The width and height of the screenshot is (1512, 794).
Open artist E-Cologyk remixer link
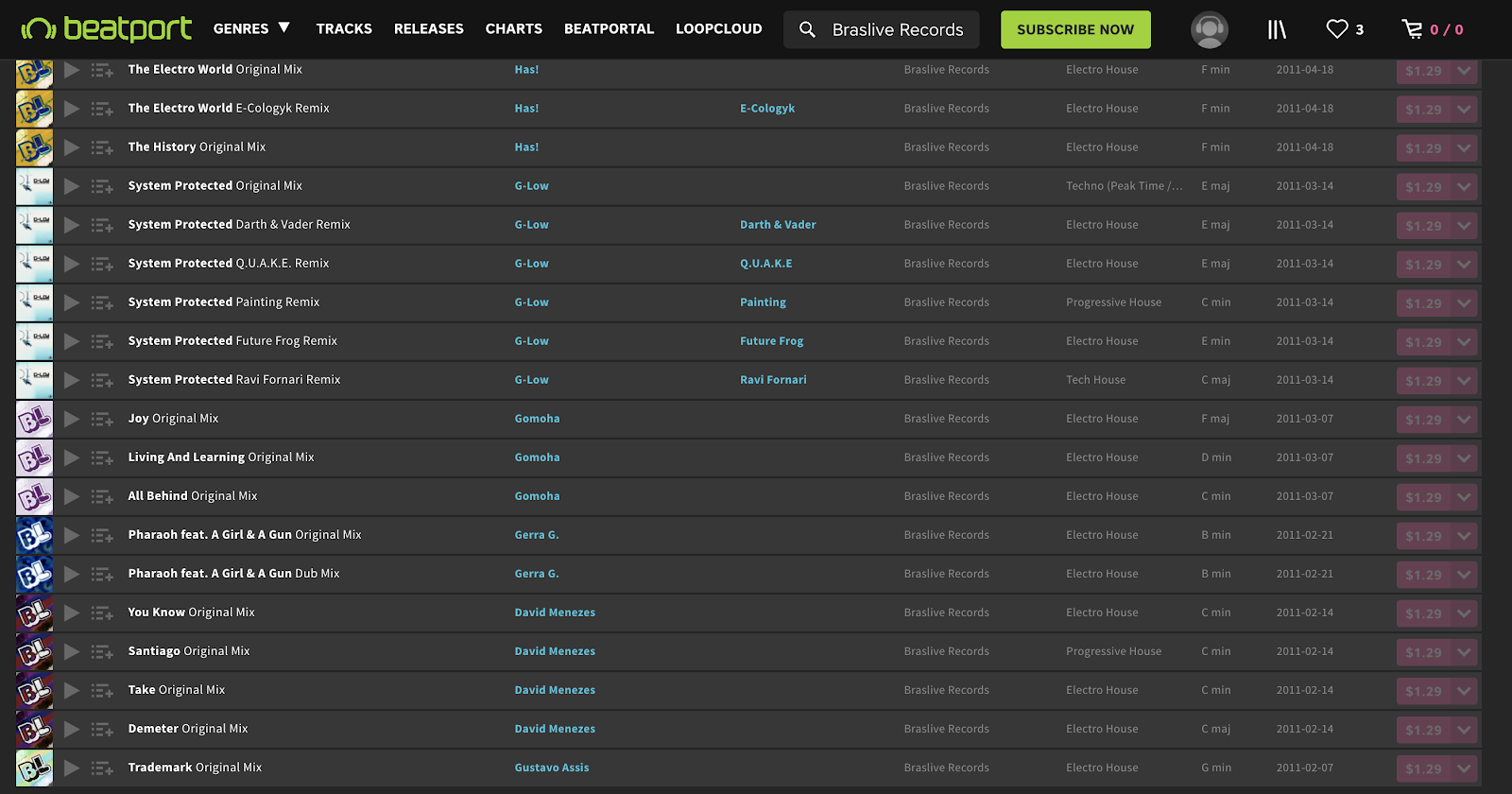click(x=767, y=109)
